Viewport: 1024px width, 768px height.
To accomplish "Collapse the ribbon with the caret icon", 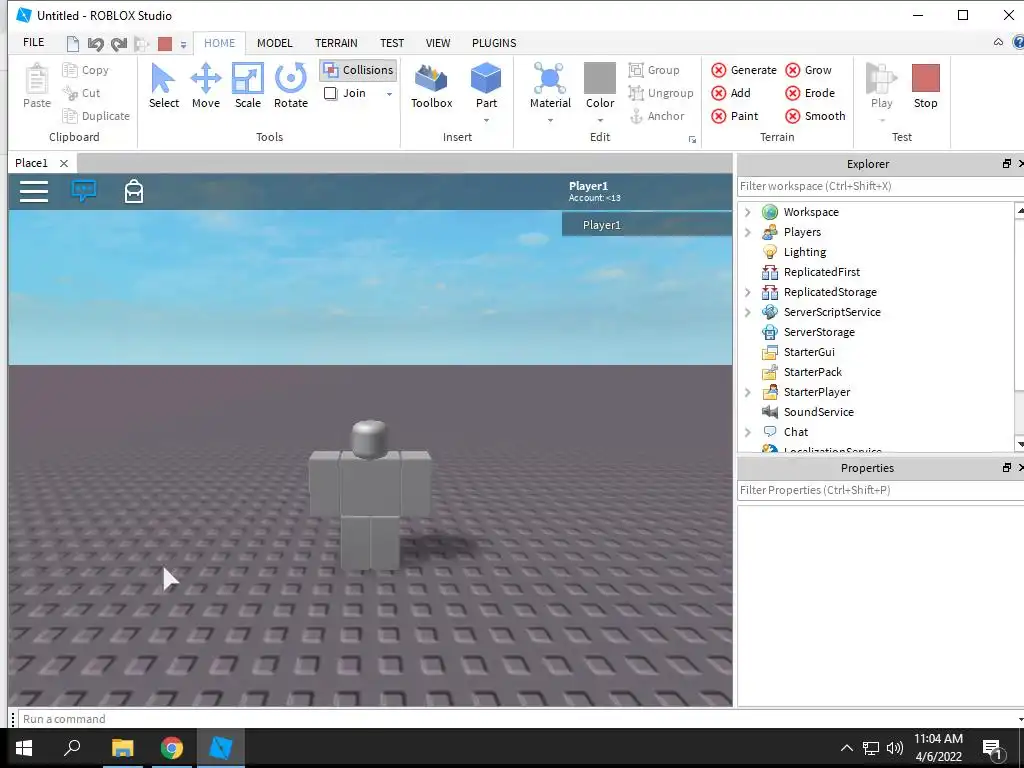I will click(x=998, y=42).
